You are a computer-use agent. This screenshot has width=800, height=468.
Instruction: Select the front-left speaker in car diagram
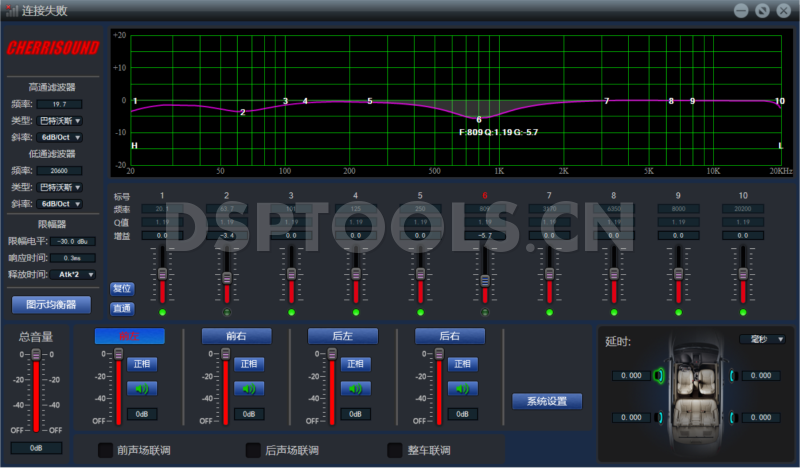coord(660,376)
